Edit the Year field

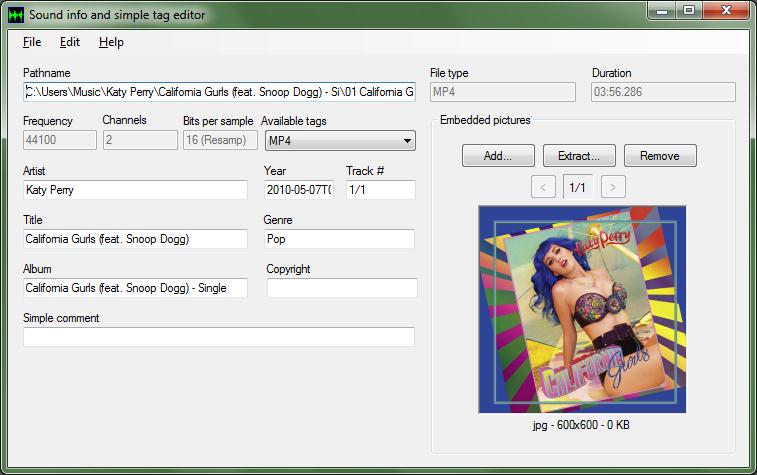click(x=299, y=190)
